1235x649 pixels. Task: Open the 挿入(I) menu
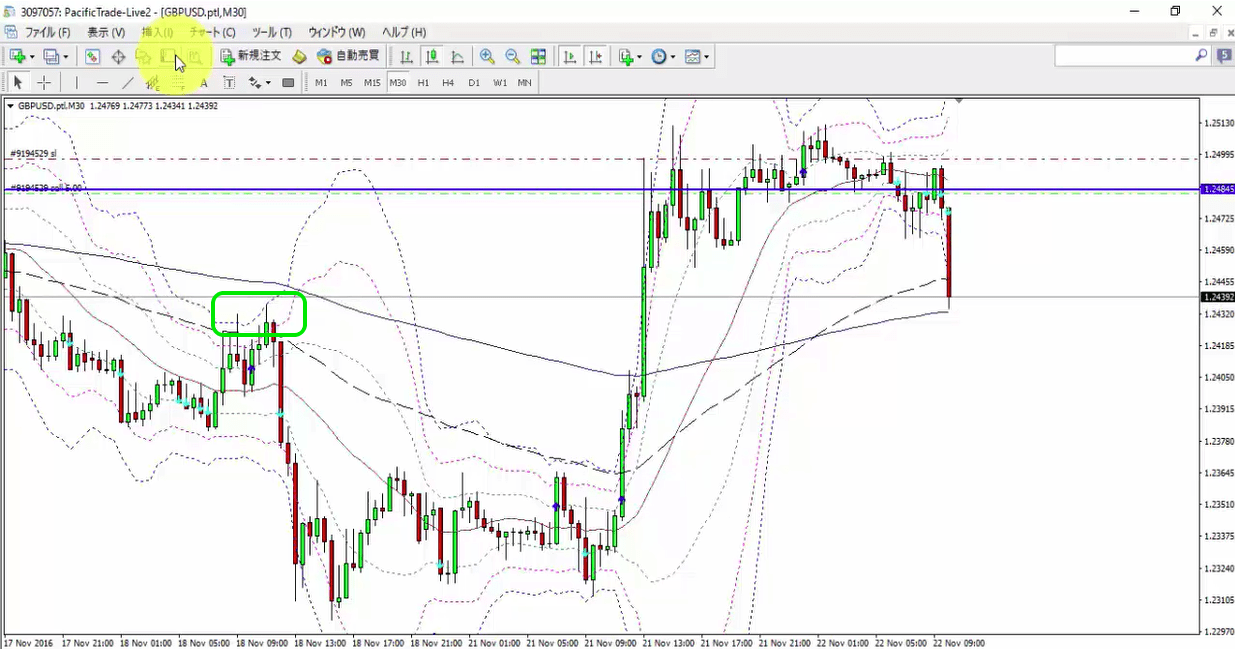tap(157, 32)
